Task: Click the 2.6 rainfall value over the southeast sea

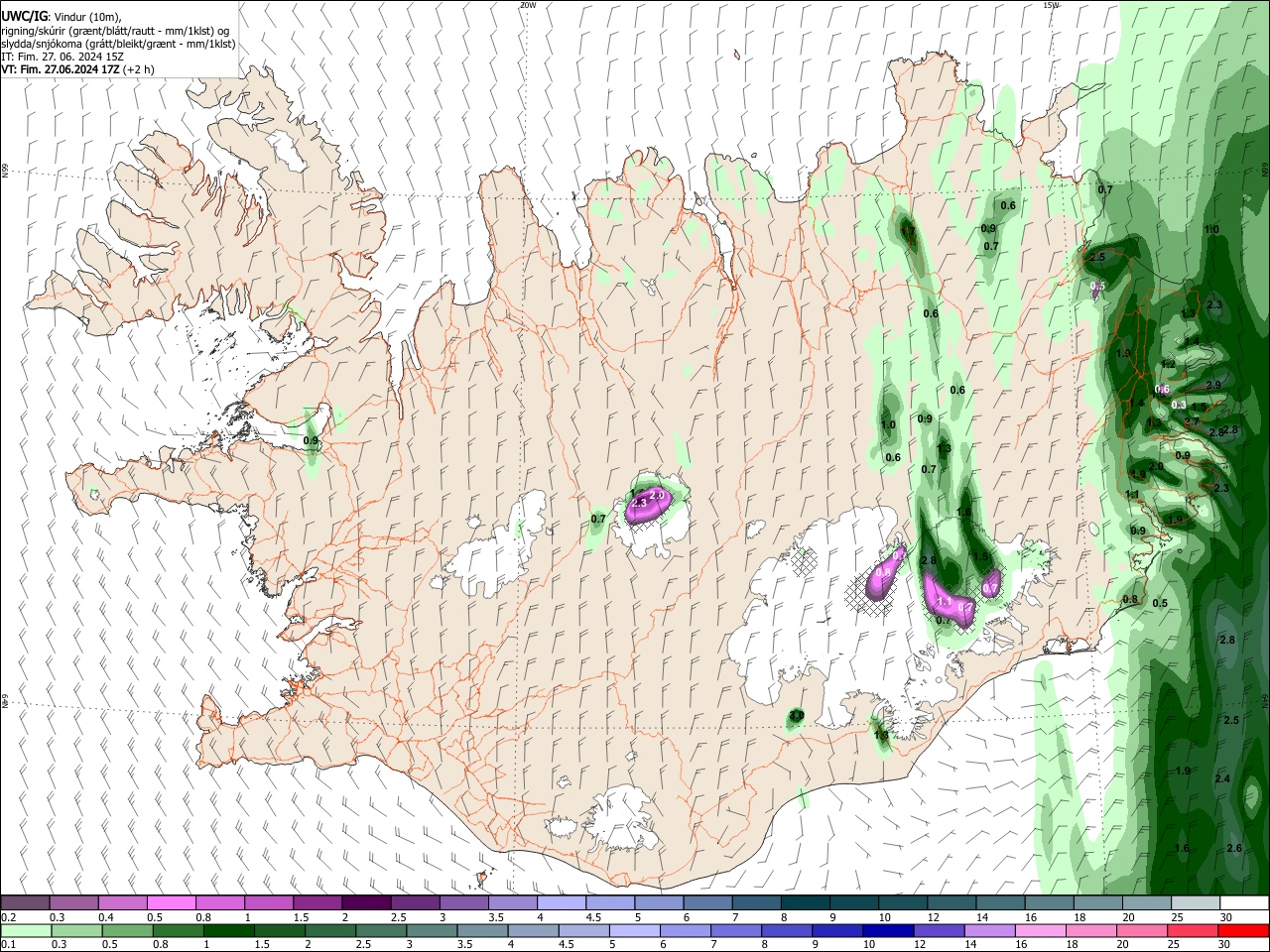Action: click(1234, 848)
